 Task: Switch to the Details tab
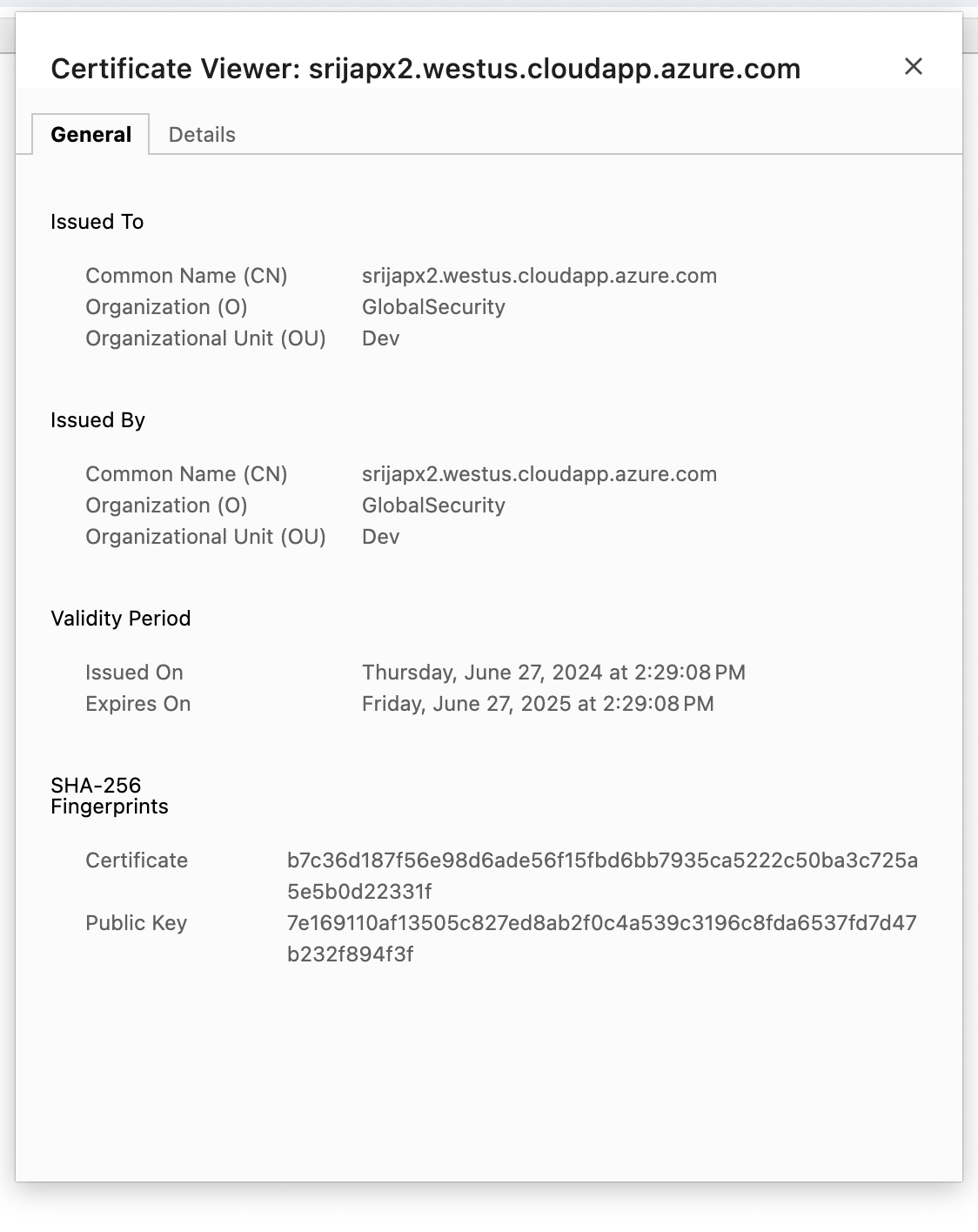pyautogui.click(x=202, y=135)
